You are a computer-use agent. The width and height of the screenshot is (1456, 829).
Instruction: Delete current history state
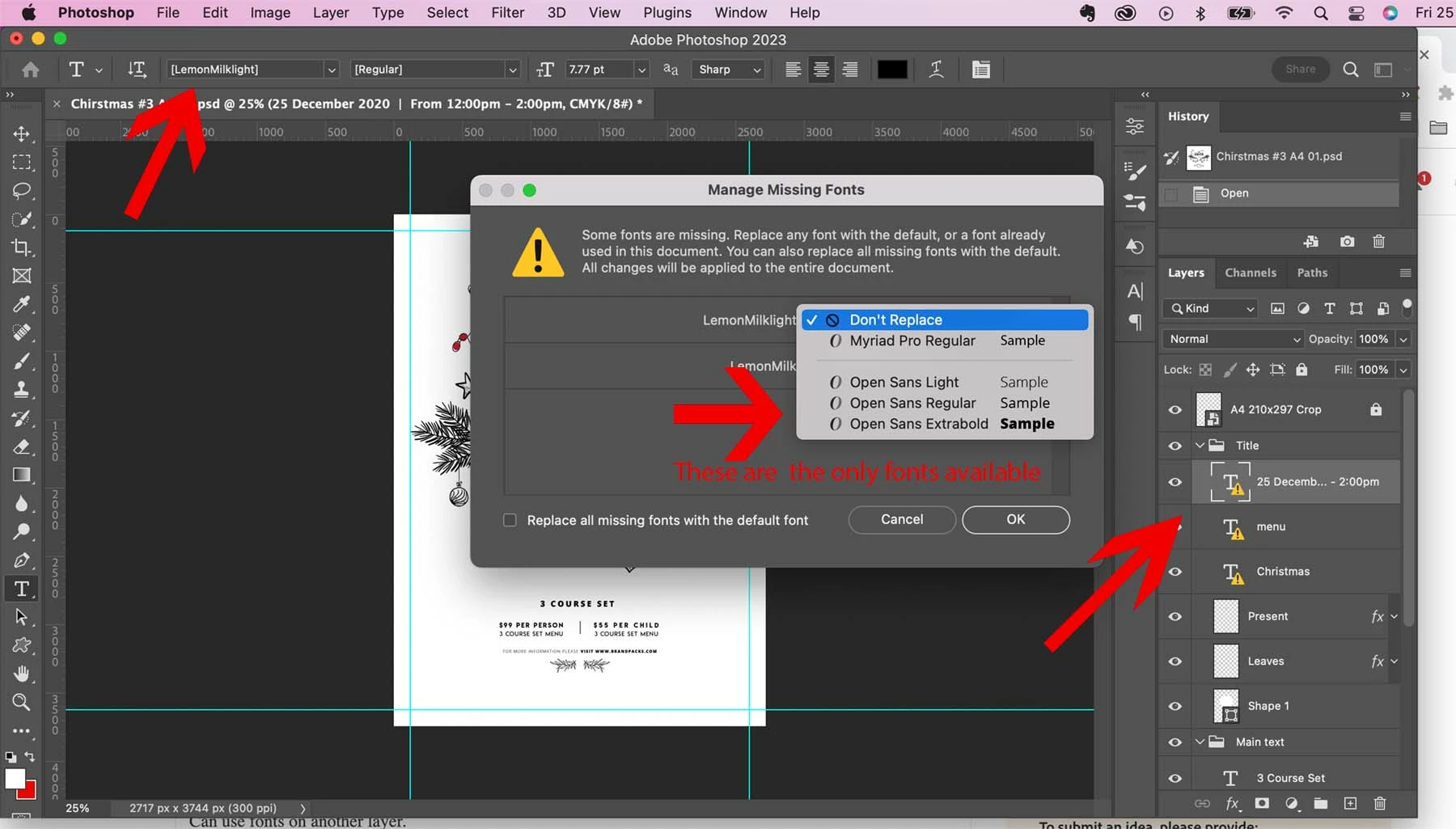coord(1379,241)
